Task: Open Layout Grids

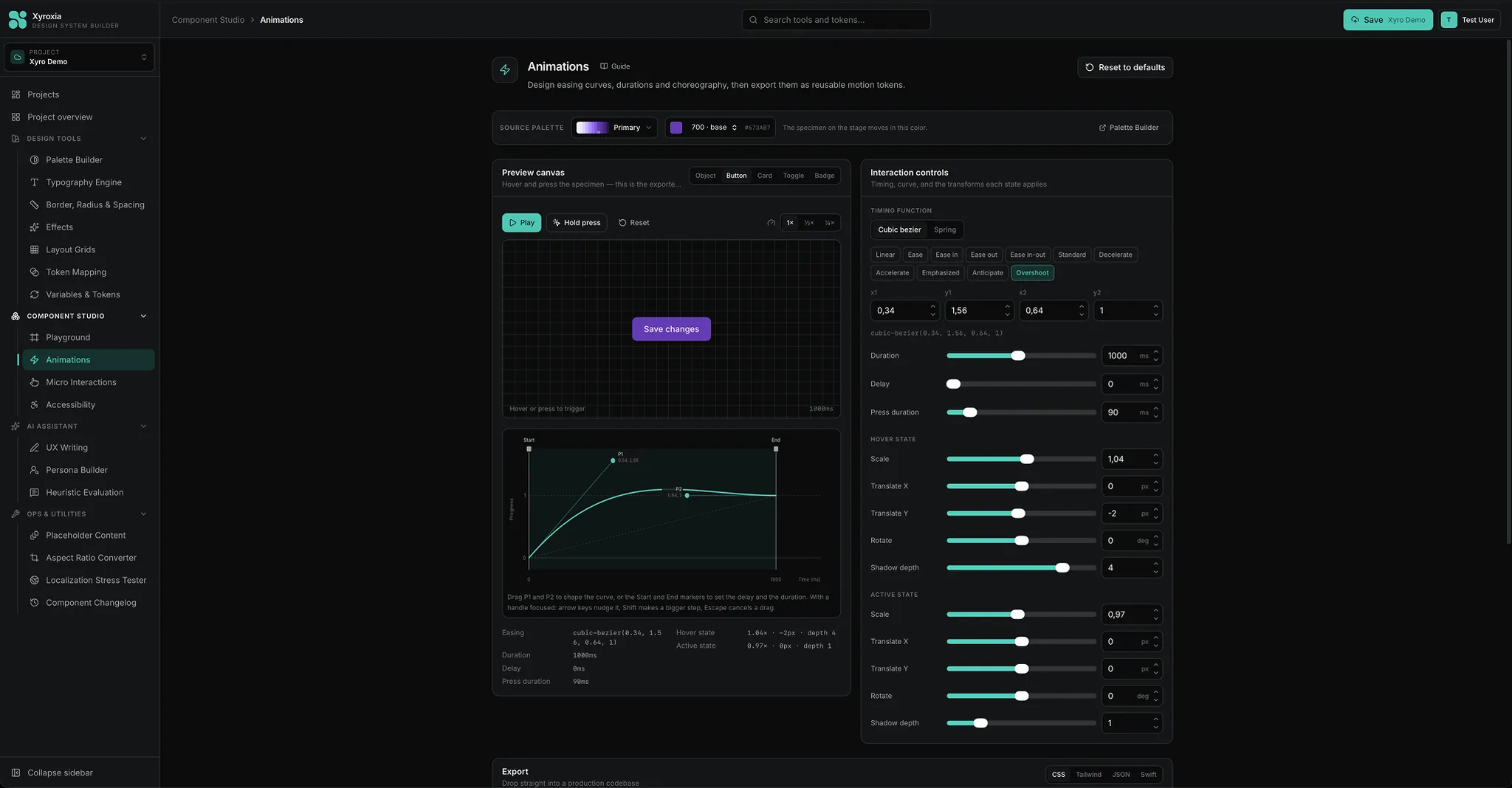Action: 88,250
